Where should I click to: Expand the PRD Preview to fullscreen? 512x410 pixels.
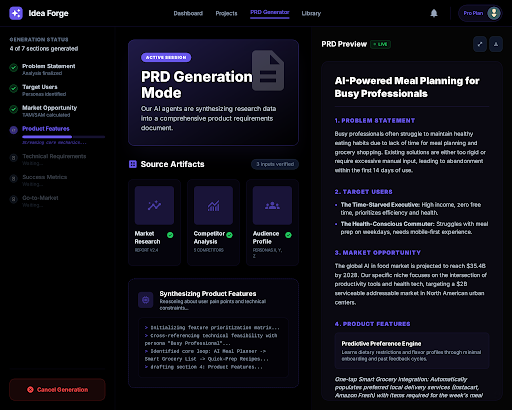(480, 44)
